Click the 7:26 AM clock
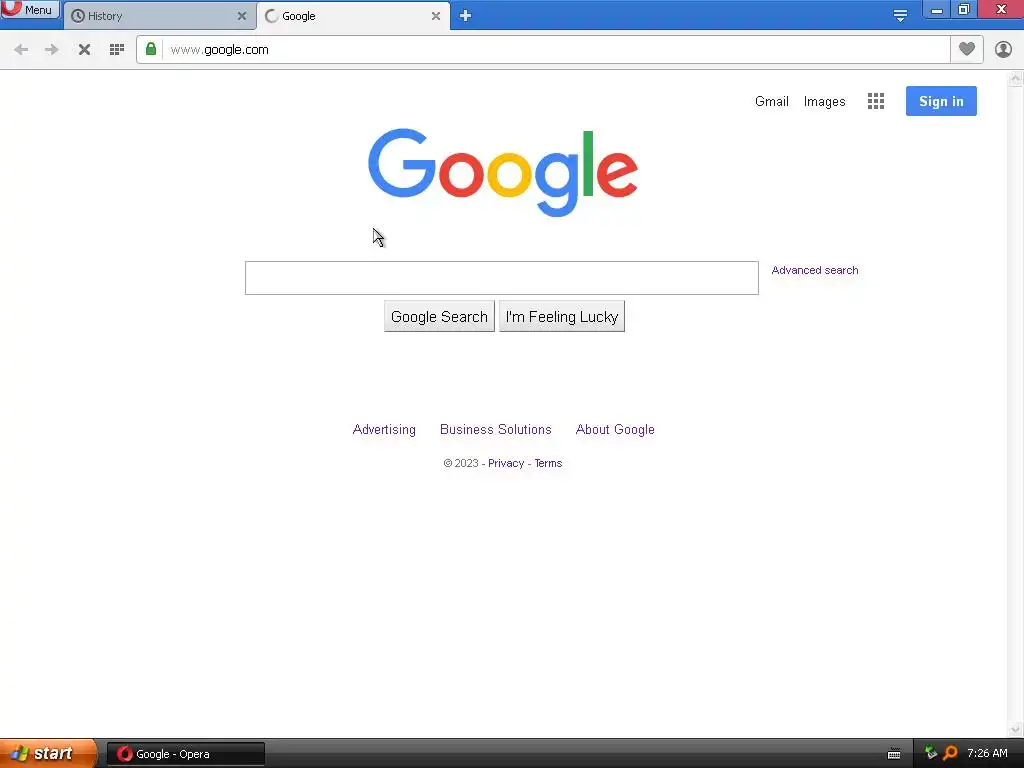 (x=987, y=754)
